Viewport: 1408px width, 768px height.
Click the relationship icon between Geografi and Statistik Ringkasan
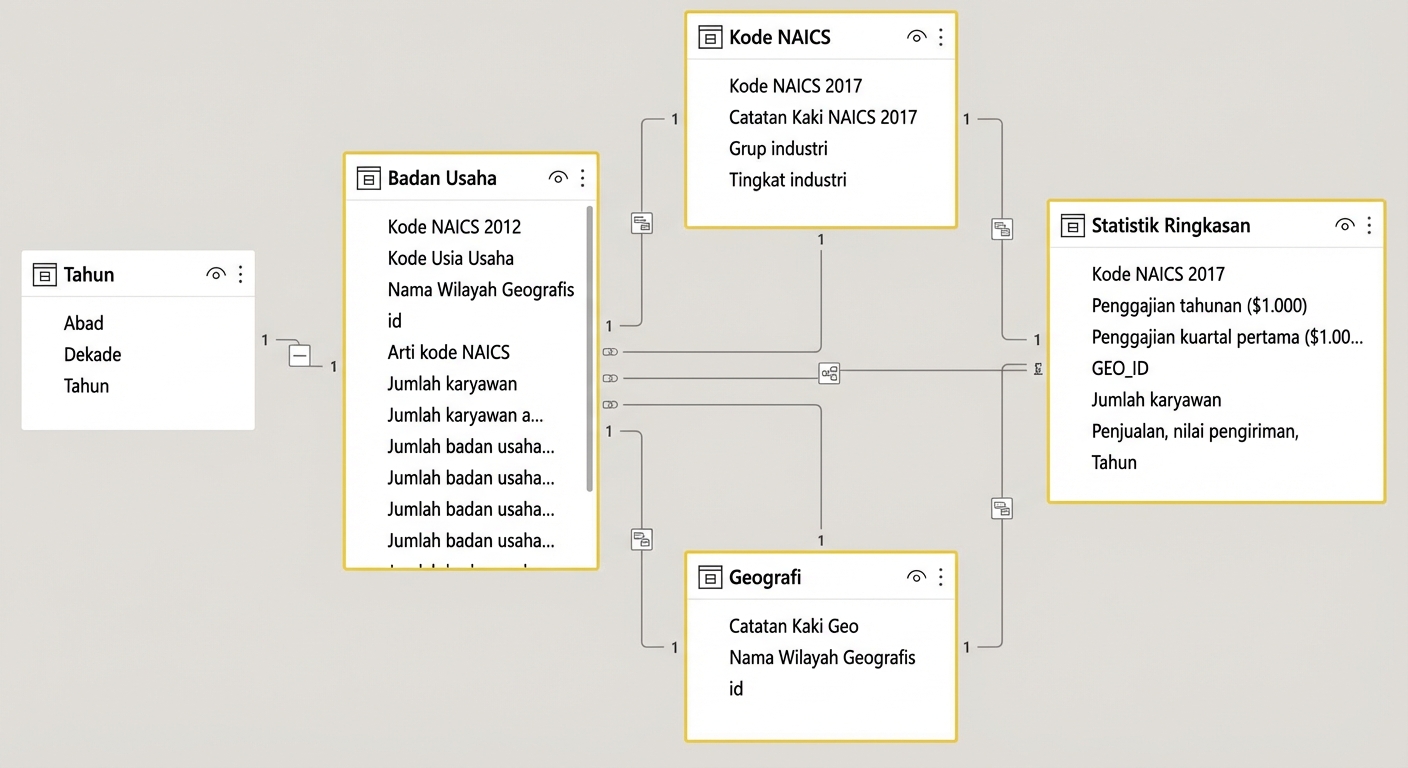coord(1002,508)
